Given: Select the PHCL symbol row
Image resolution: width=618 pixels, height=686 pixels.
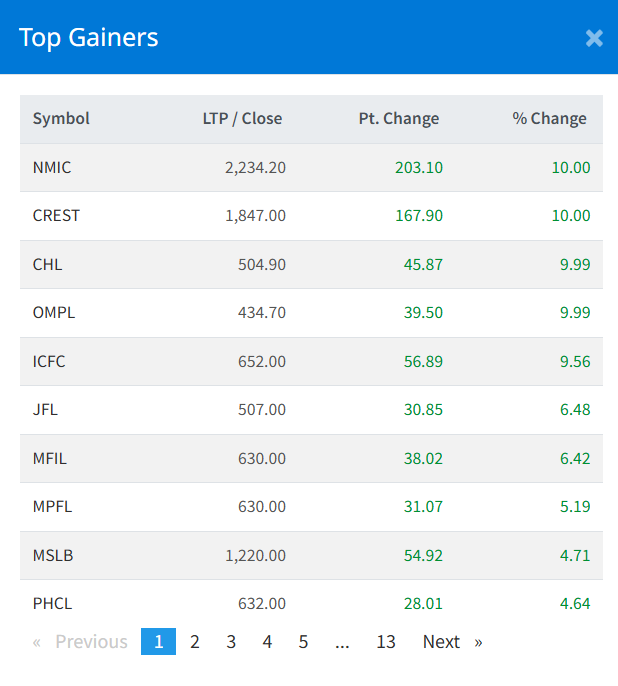Looking at the screenshot, I should [x=53, y=603].
